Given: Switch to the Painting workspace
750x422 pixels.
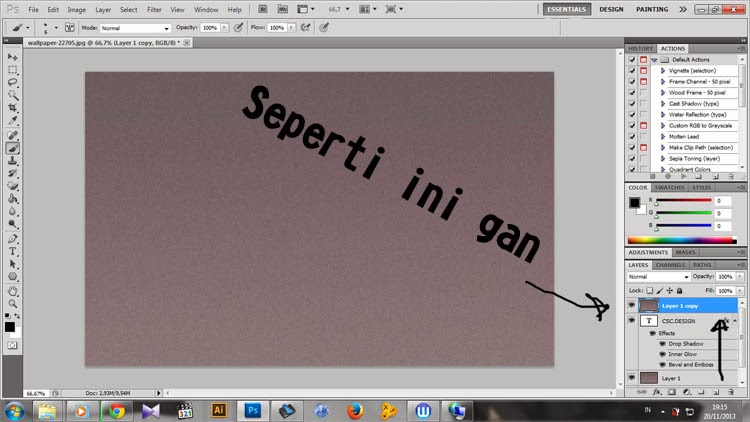Looking at the screenshot, I should tap(652, 9).
